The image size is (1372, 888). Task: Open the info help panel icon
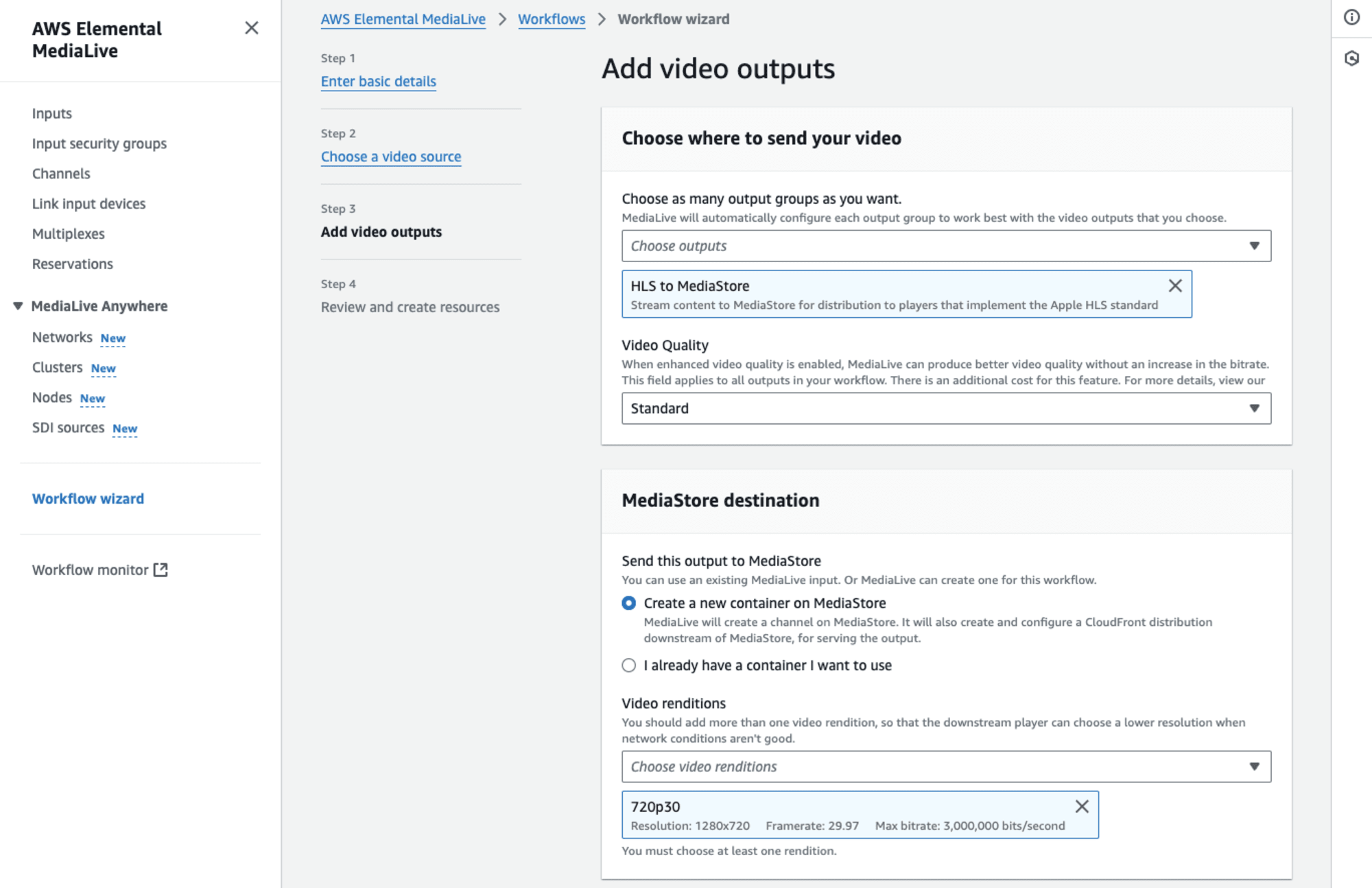(x=1351, y=17)
